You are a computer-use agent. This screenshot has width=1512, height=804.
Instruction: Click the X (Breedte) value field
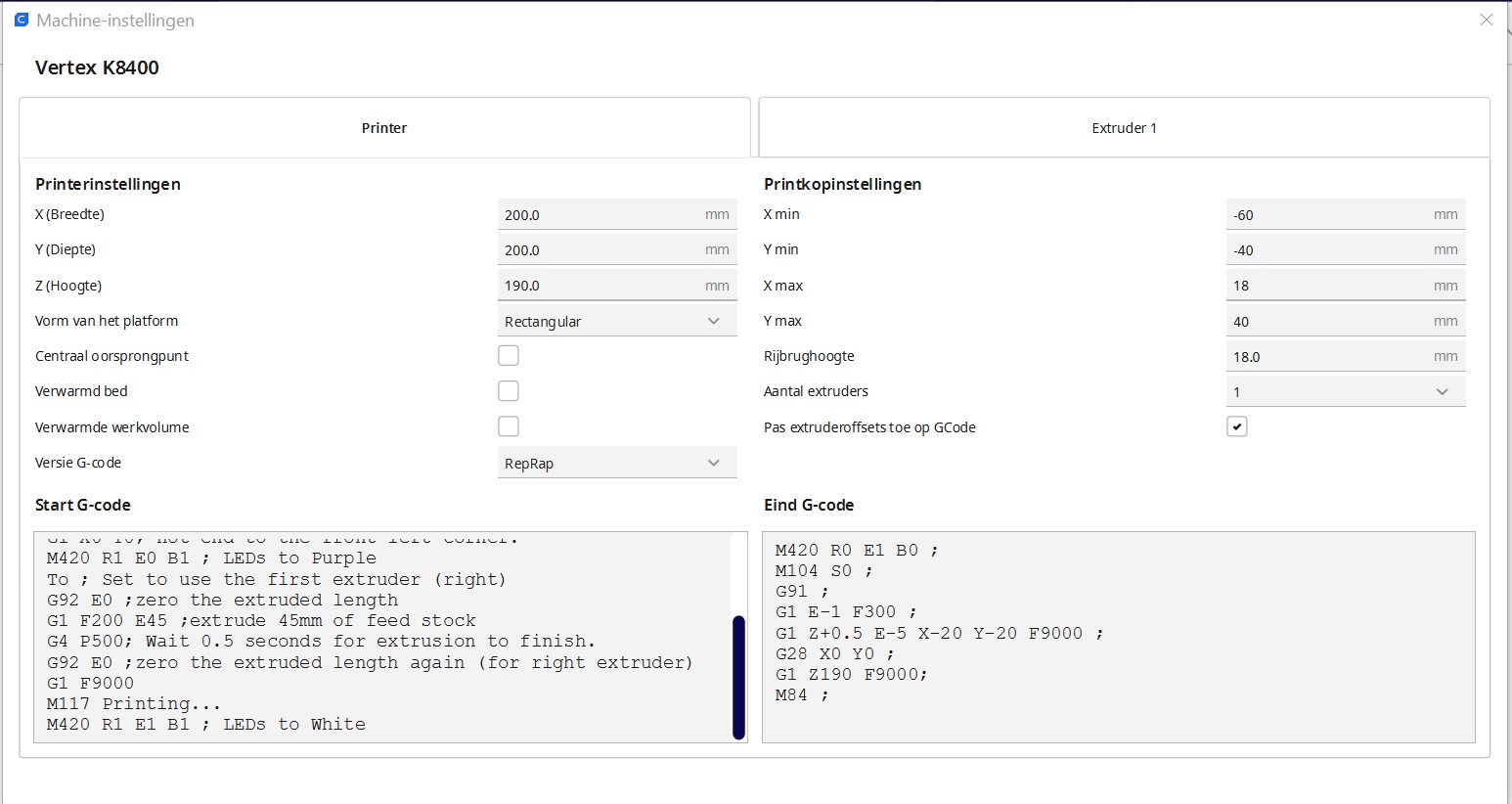point(617,214)
